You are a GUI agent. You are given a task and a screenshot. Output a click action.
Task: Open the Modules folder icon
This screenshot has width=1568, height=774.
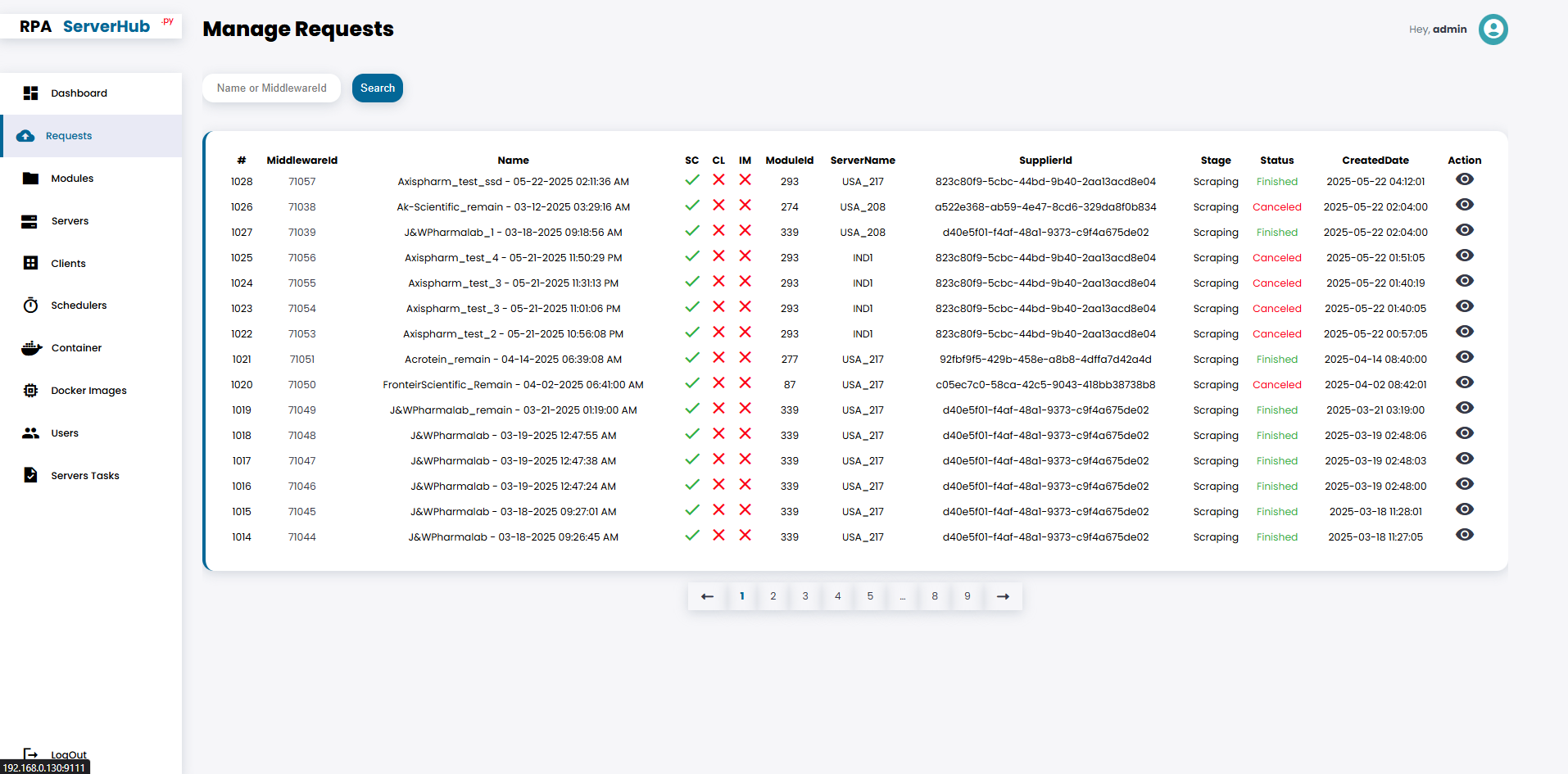(31, 179)
